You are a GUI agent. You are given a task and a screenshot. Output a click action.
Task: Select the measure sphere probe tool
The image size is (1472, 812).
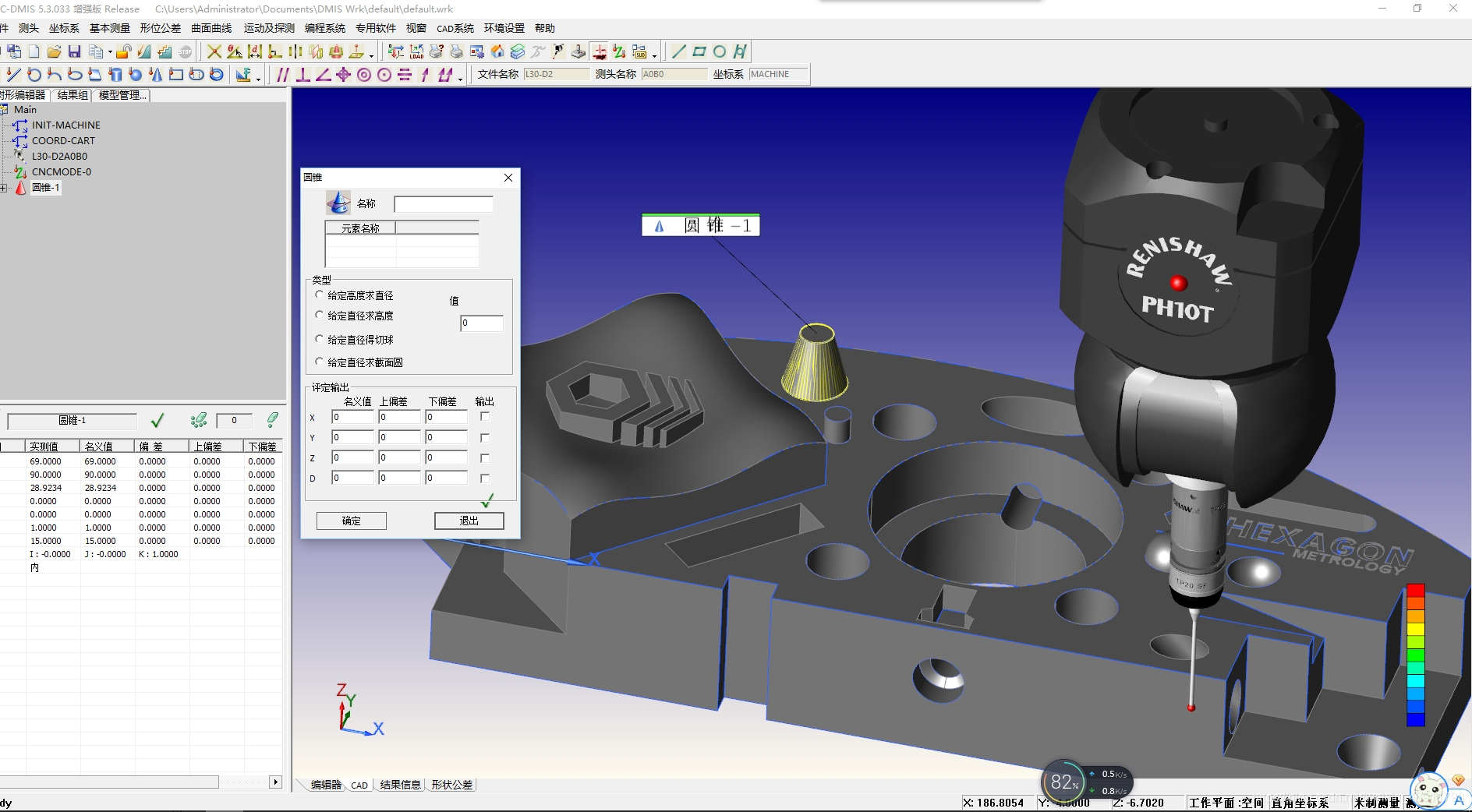click(136, 75)
